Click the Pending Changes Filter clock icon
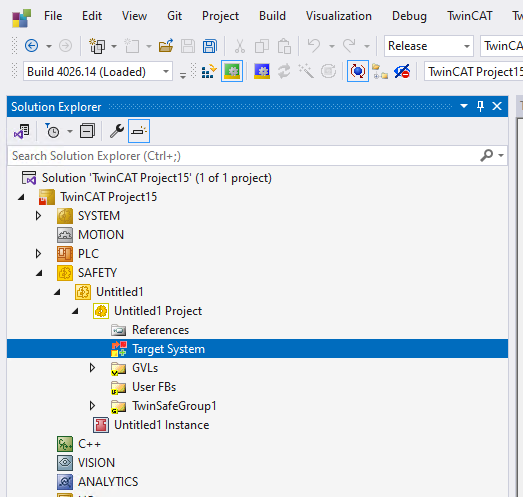Screen dimensions: 523x497 coord(52,131)
